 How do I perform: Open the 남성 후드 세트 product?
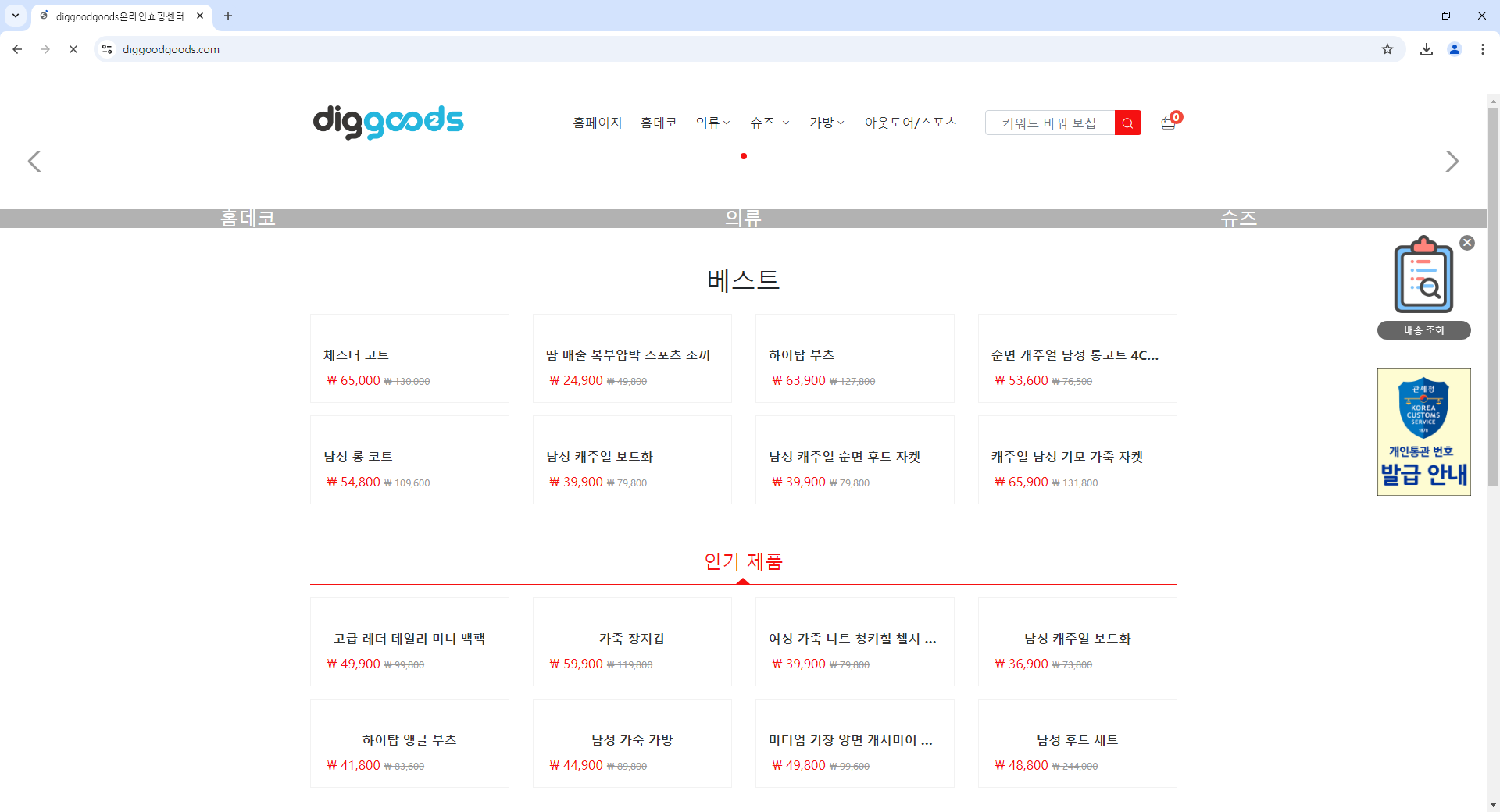[1077, 740]
